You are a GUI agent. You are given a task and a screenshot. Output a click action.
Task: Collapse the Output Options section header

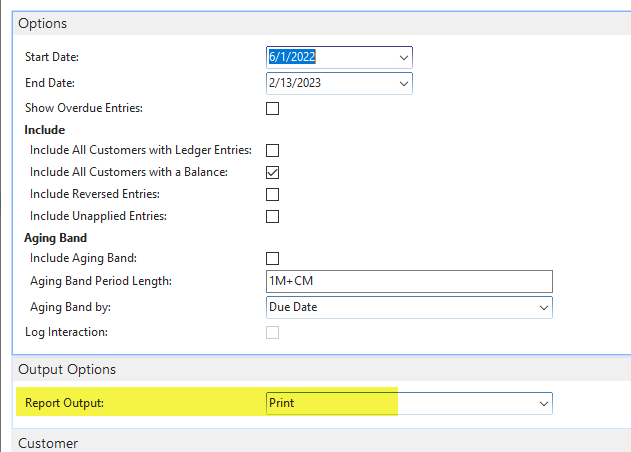click(x=67, y=370)
